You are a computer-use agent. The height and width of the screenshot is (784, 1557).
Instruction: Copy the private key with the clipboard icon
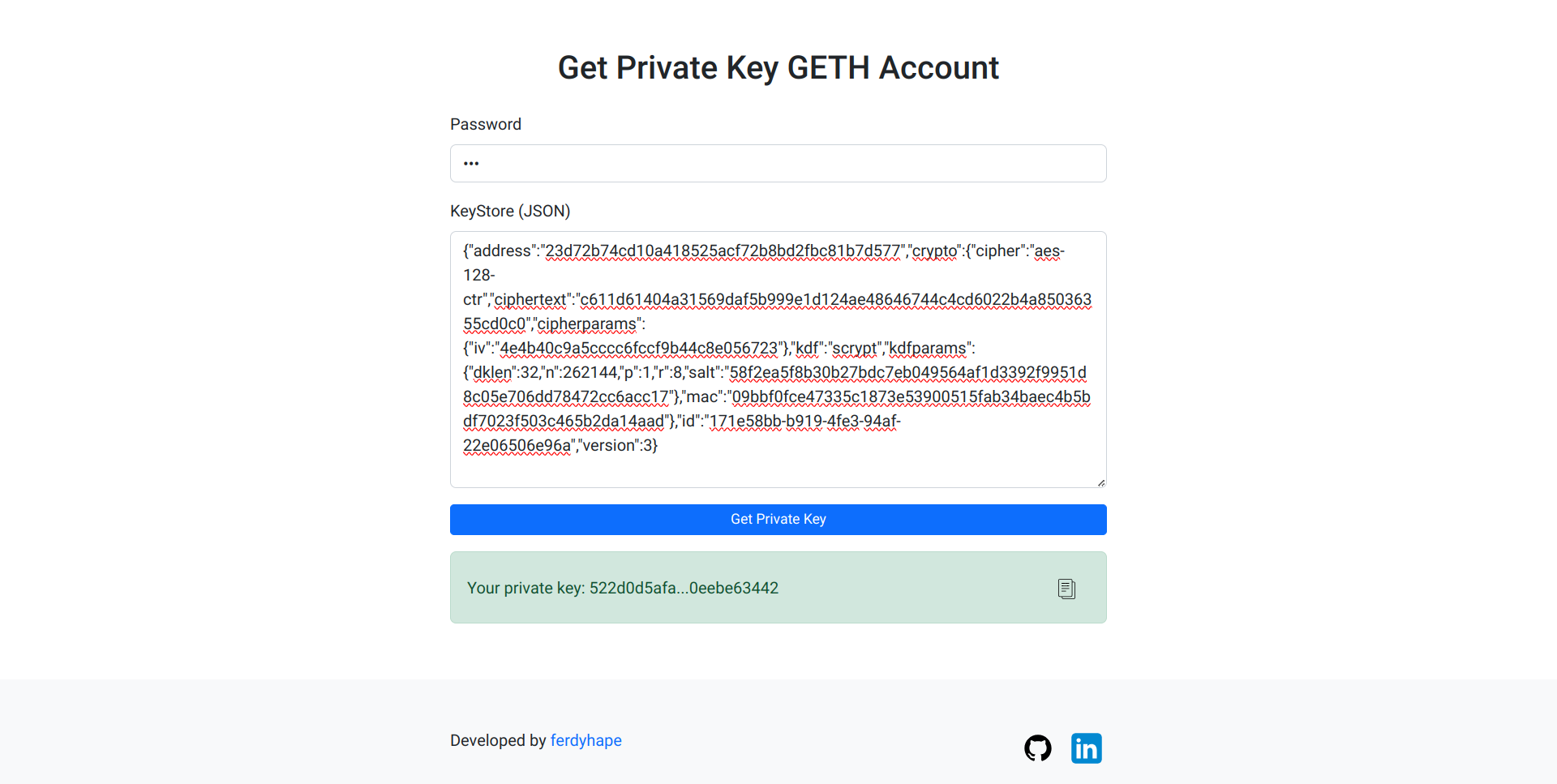[1066, 589]
